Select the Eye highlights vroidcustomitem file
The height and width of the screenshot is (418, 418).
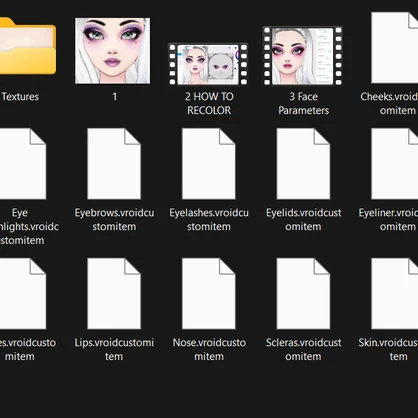23,164
